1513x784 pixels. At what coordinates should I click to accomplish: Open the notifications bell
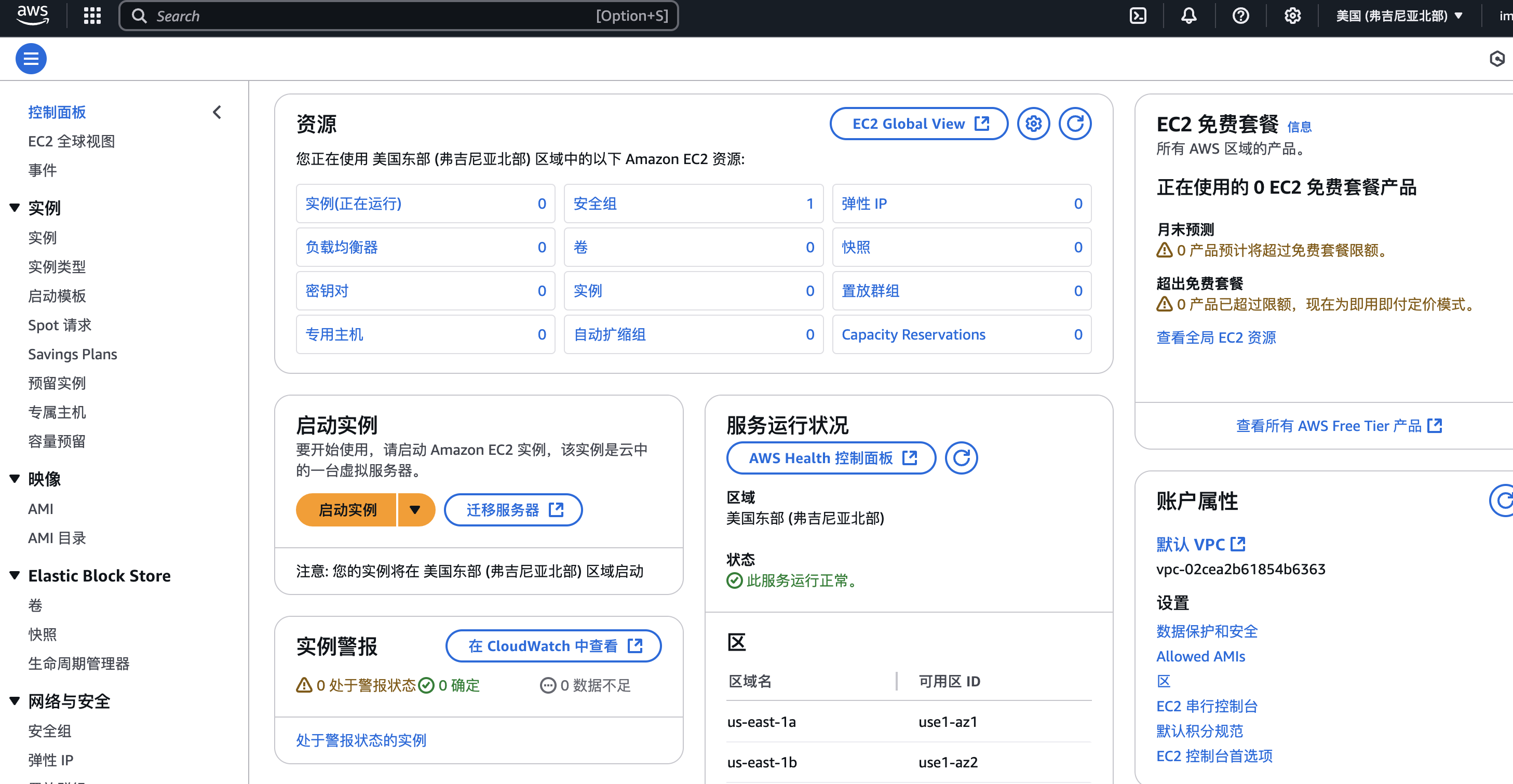[1189, 16]
